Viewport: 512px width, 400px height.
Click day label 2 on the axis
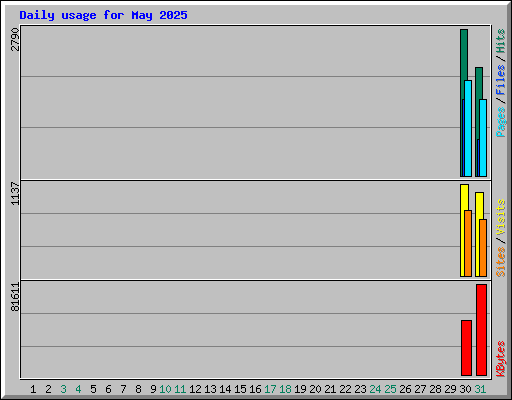(x=48, y=389)
